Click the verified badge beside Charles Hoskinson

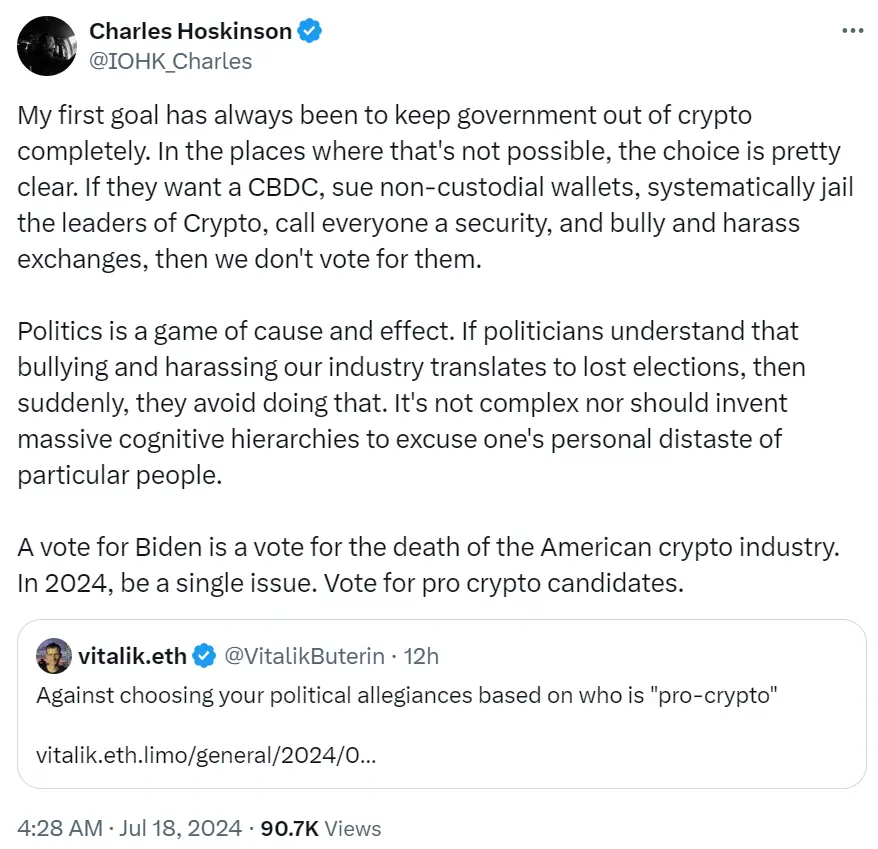coord(311,32)
